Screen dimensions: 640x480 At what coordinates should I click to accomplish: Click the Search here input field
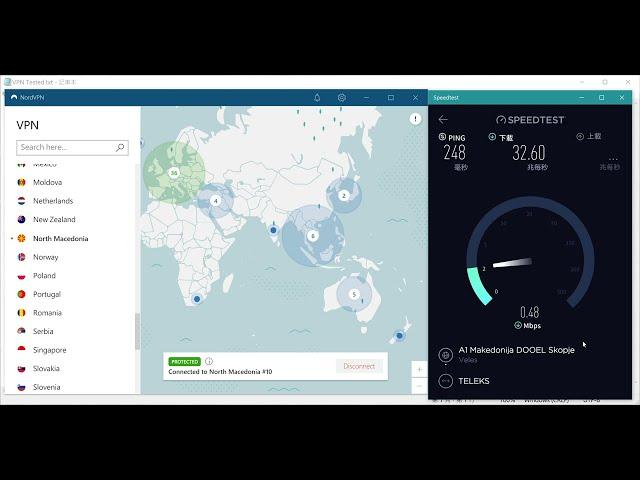(x=66, y=147)
